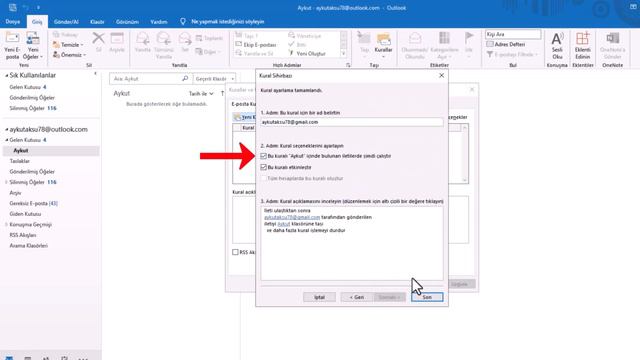
Task: Select Aykut folder in folder tree
Action: (x=51, y=151)
